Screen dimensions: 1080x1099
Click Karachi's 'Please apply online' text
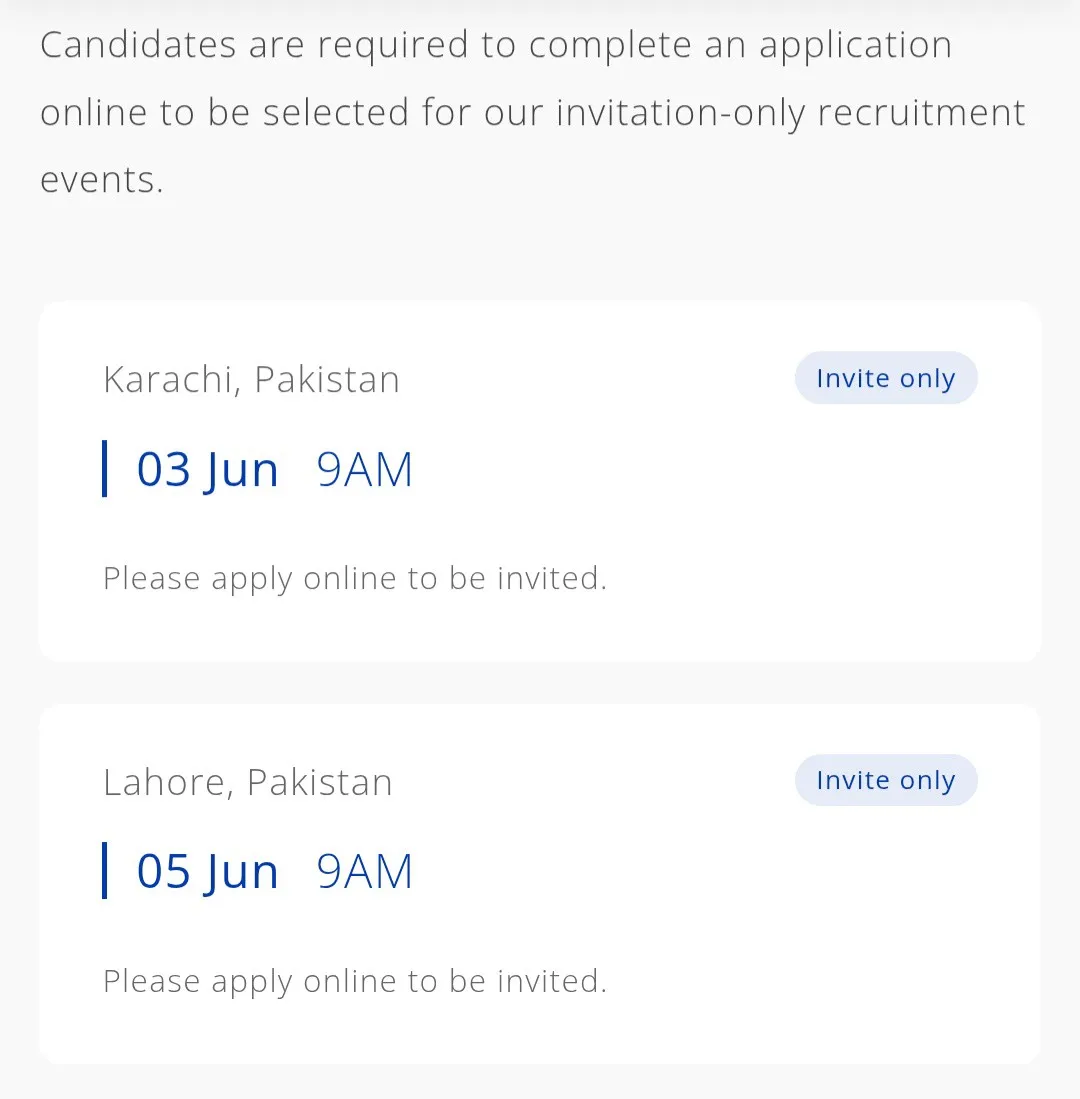(x=355, y=579)
